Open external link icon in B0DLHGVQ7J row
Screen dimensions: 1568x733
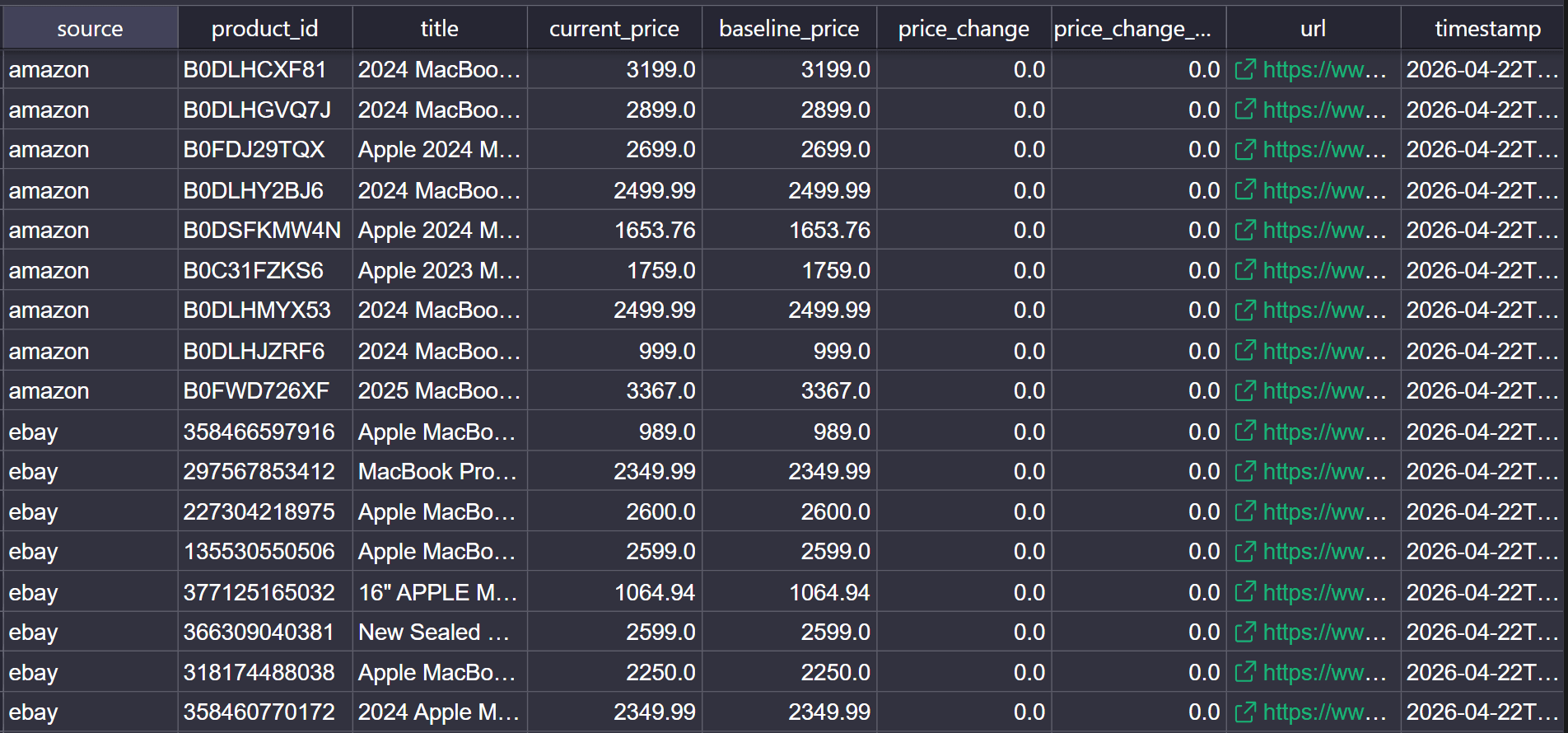(x=1245, y=110)
